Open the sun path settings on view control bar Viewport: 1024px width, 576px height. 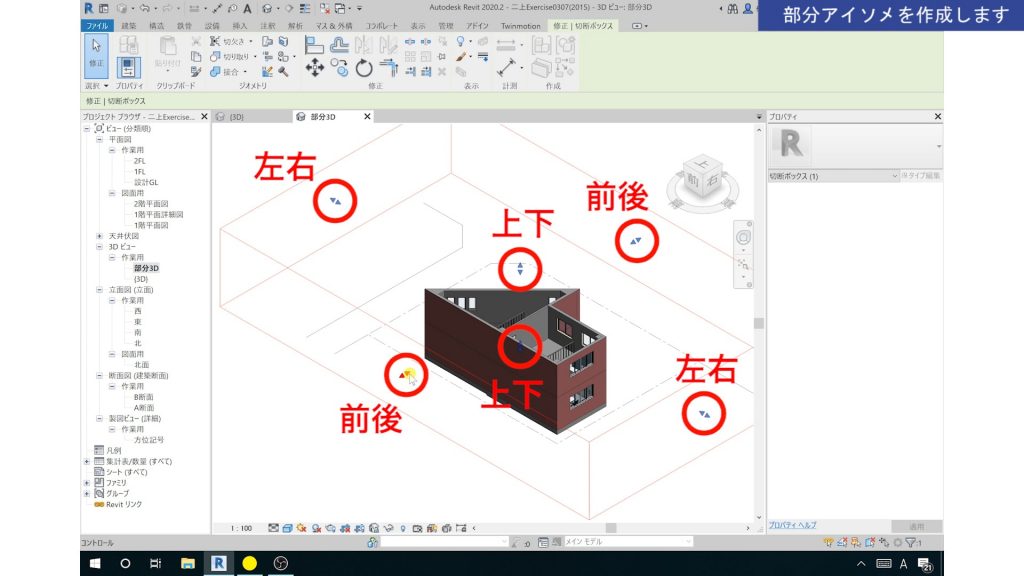tap(301, 527)
